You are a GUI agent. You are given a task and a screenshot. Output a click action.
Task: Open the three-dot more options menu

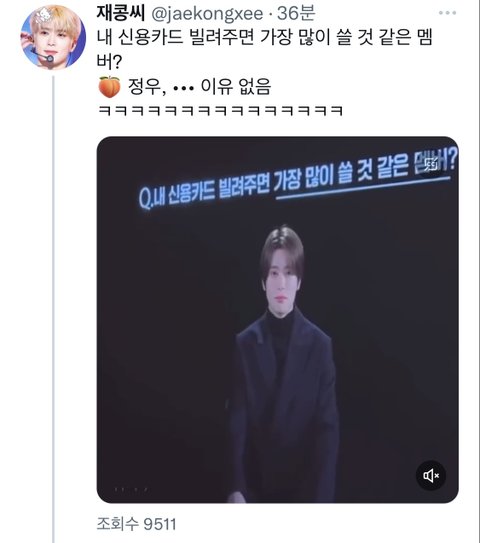[447, 13]
